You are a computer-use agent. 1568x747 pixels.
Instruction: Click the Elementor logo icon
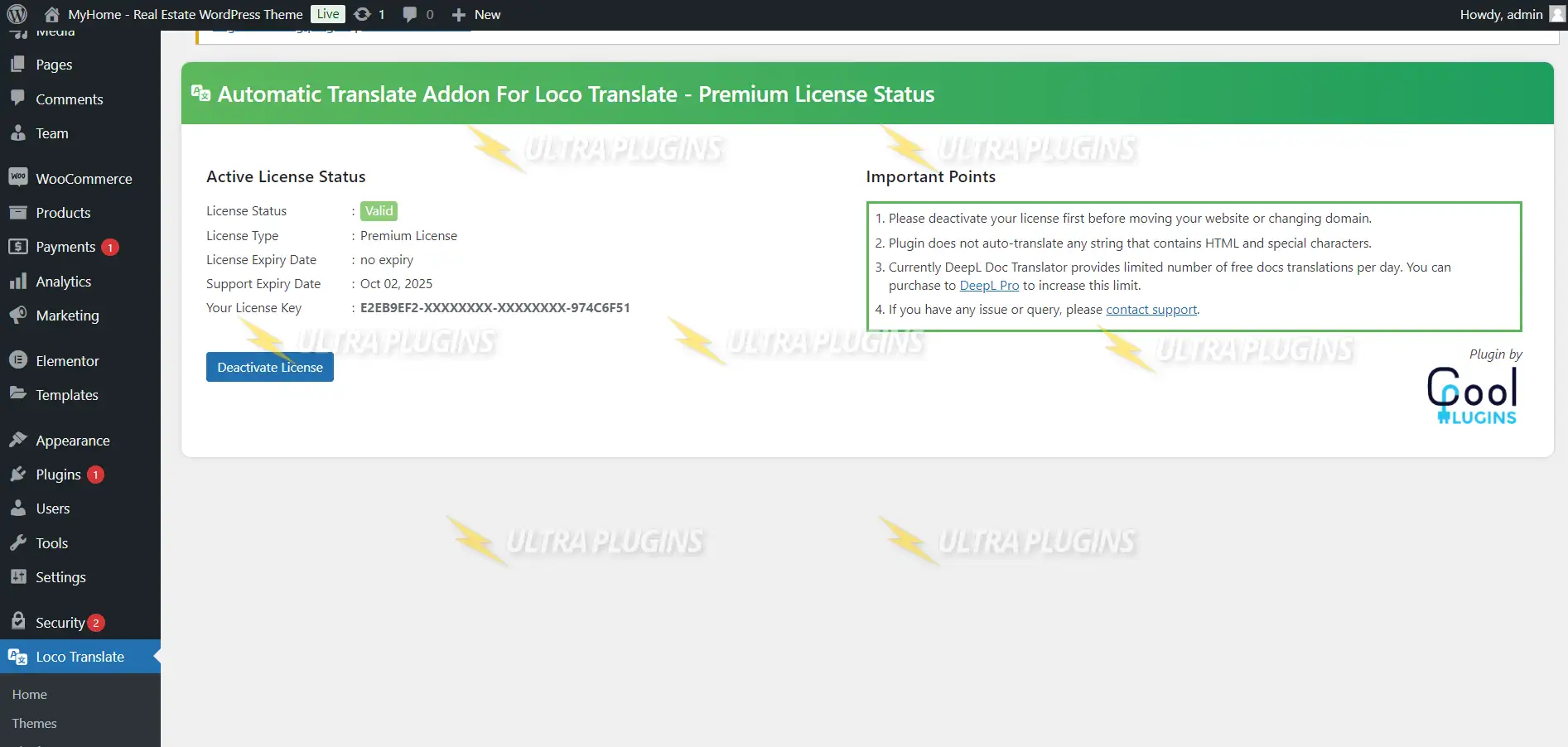(x=17, y=360)
